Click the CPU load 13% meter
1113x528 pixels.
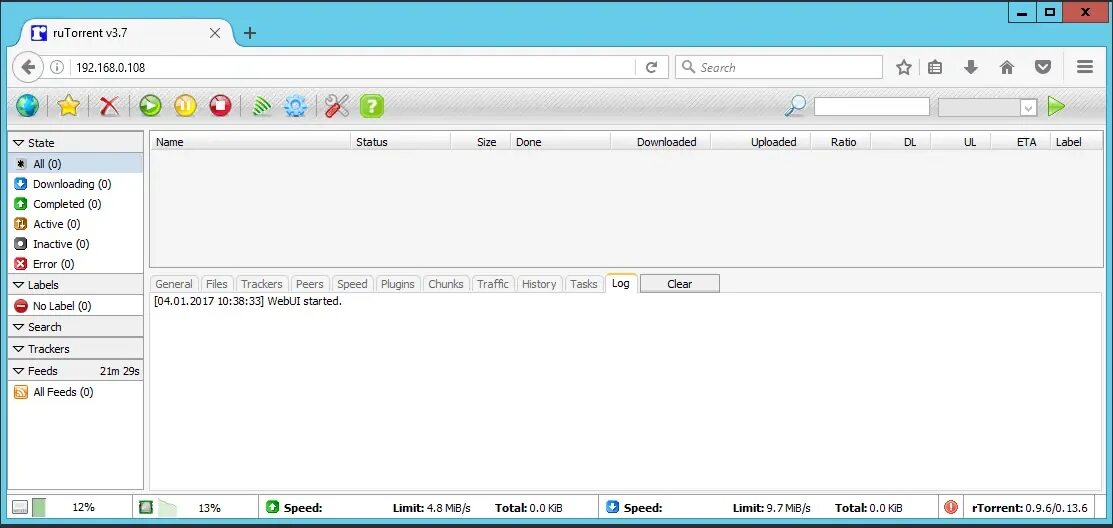207,507
